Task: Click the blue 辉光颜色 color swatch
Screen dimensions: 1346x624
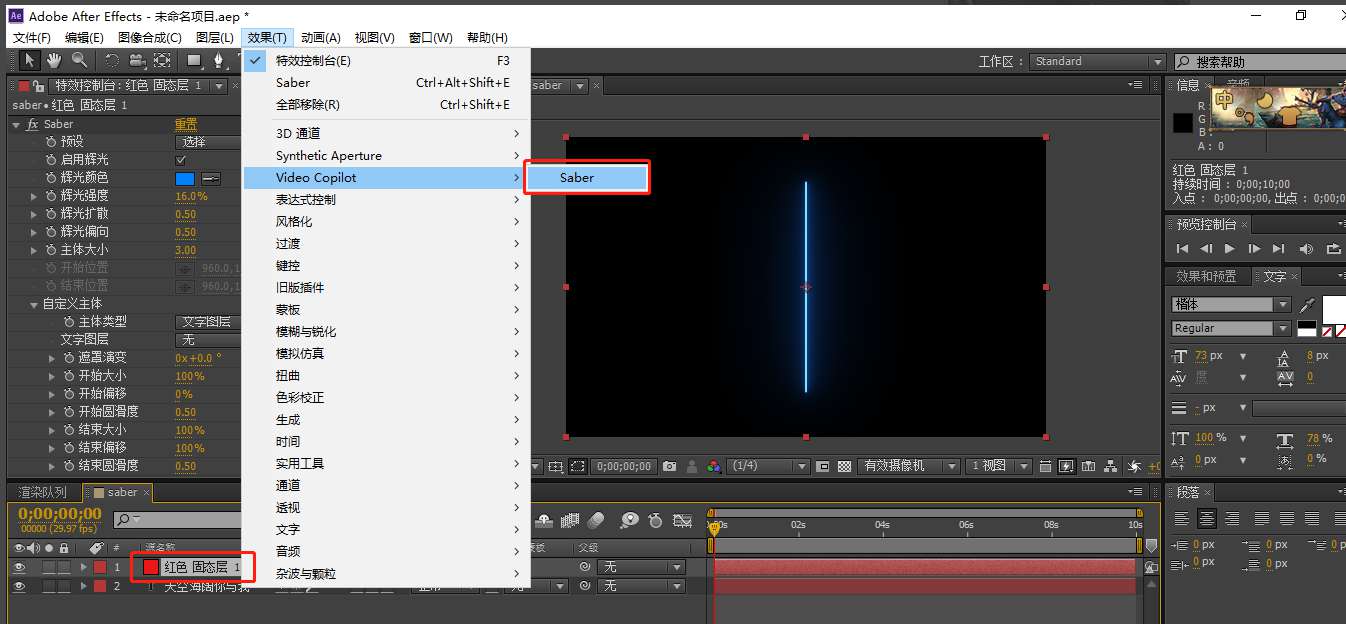Action: click(185, 178)
